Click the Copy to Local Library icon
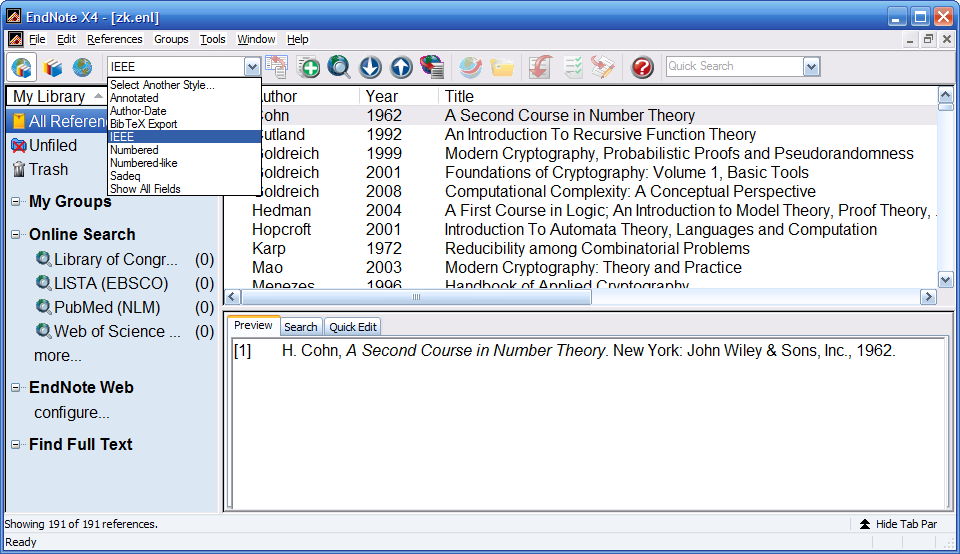 pyautogui.click(x=277, y=67)
